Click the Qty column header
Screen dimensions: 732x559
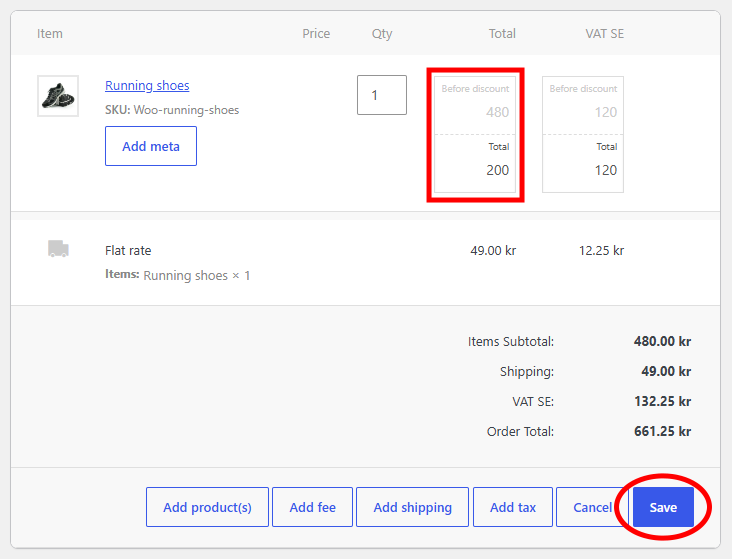(x=382, y=34)
